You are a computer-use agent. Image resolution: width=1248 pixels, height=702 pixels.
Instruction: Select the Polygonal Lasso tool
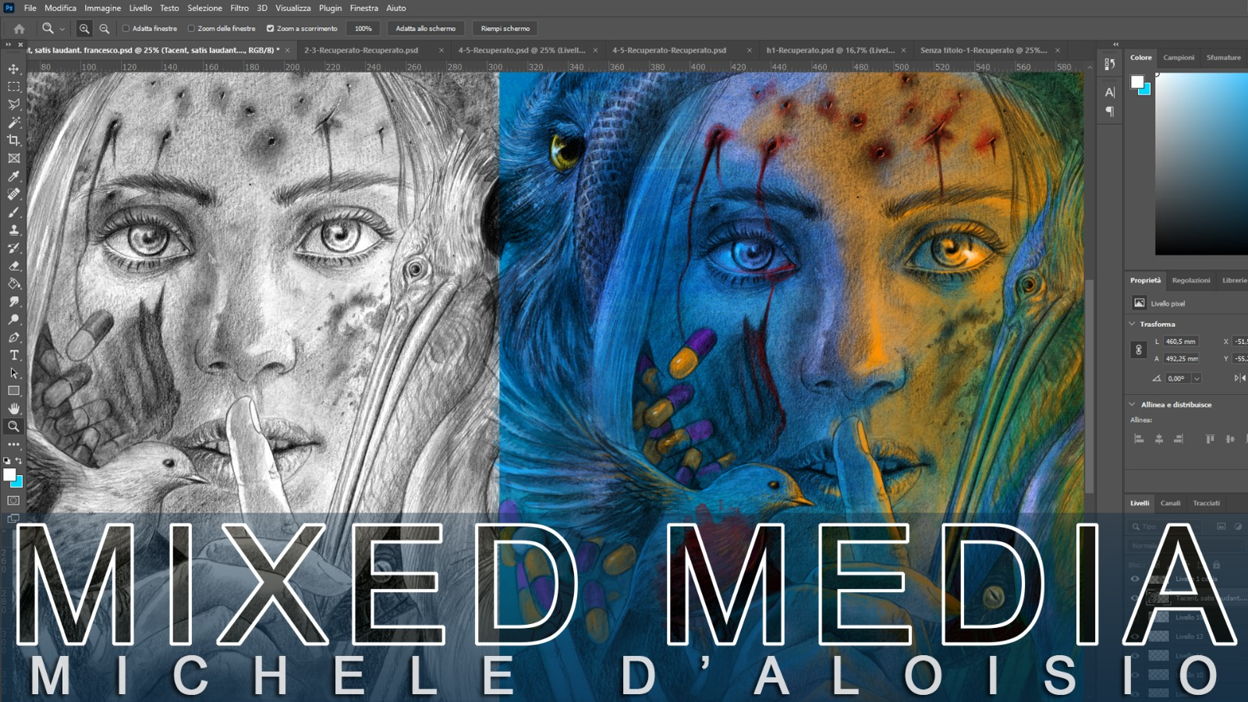(x=14, y=105)
